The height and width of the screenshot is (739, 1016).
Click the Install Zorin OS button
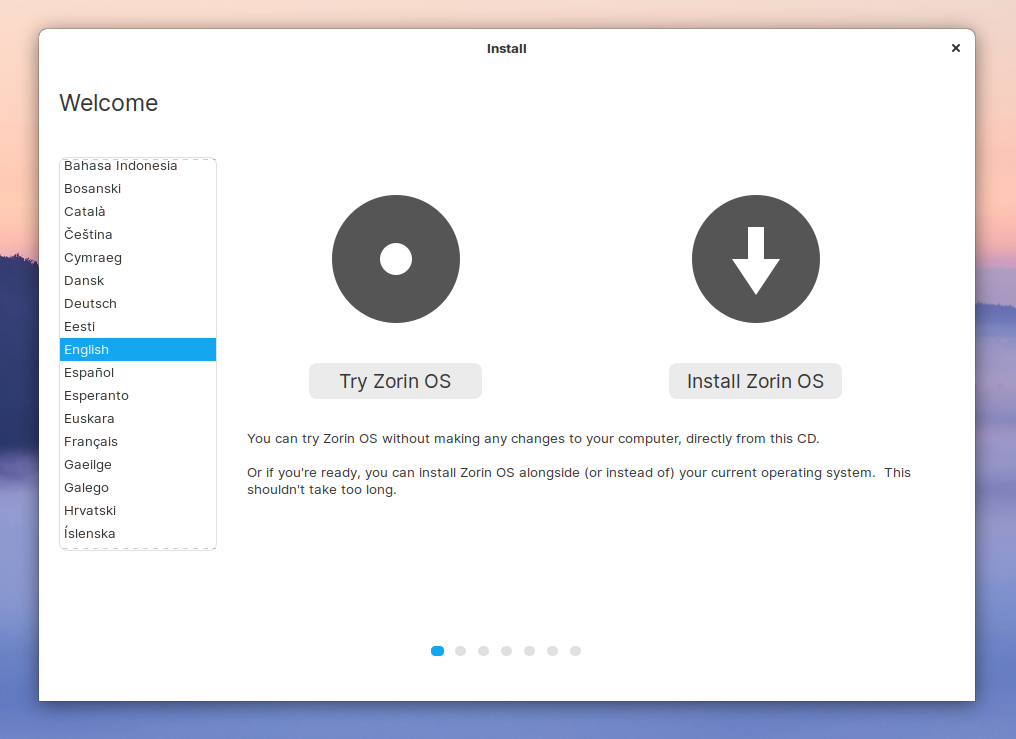coord(756,381)
